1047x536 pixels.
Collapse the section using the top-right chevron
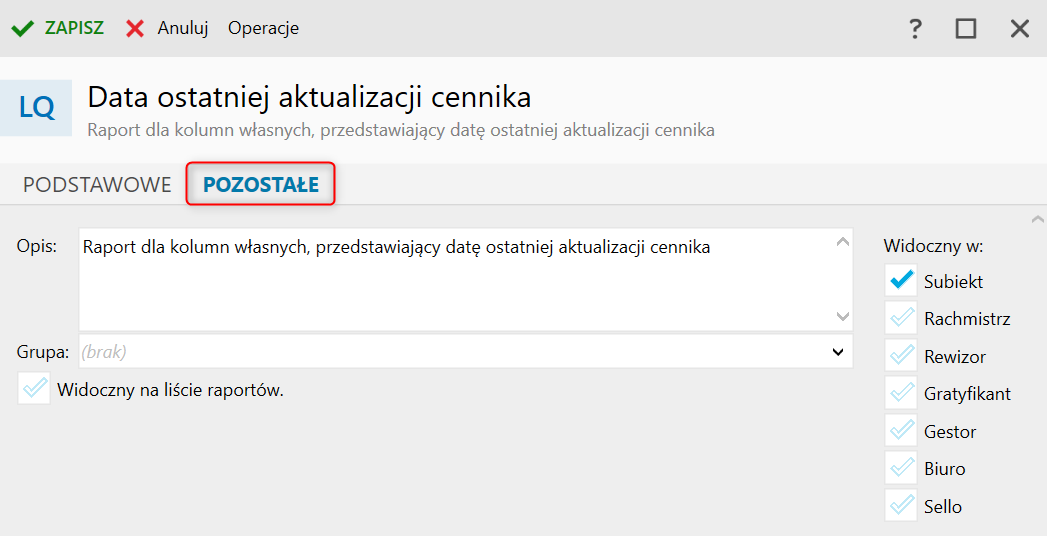point(1037,219)
